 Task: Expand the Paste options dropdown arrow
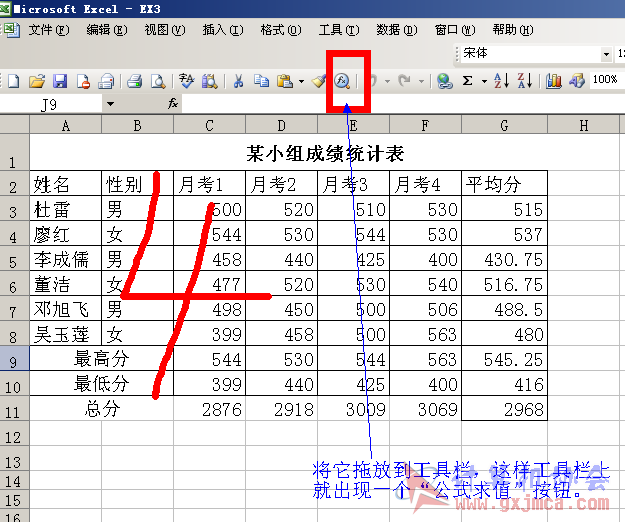coord(301,81)
